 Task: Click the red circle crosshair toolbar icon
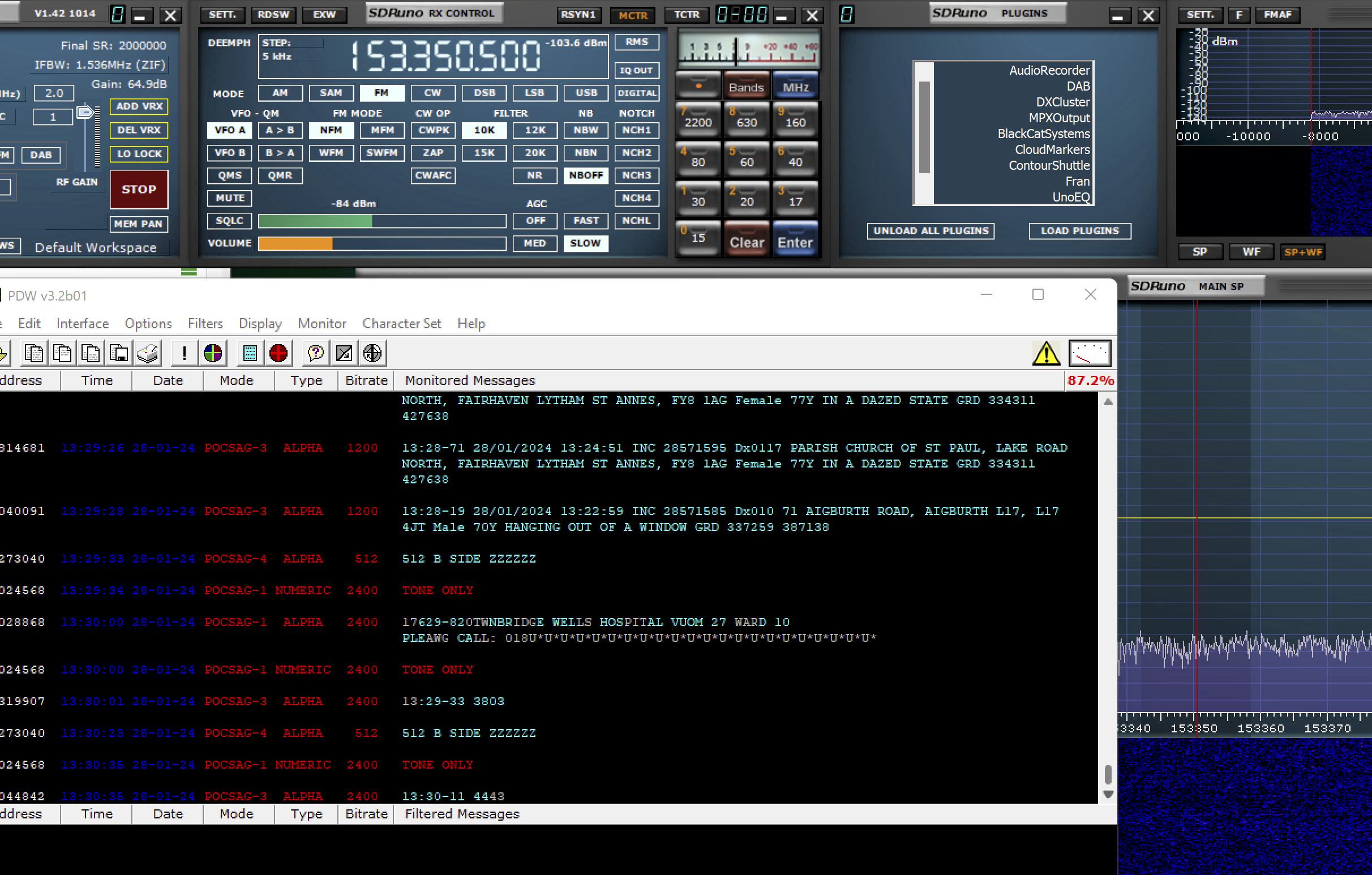(278, 353)
